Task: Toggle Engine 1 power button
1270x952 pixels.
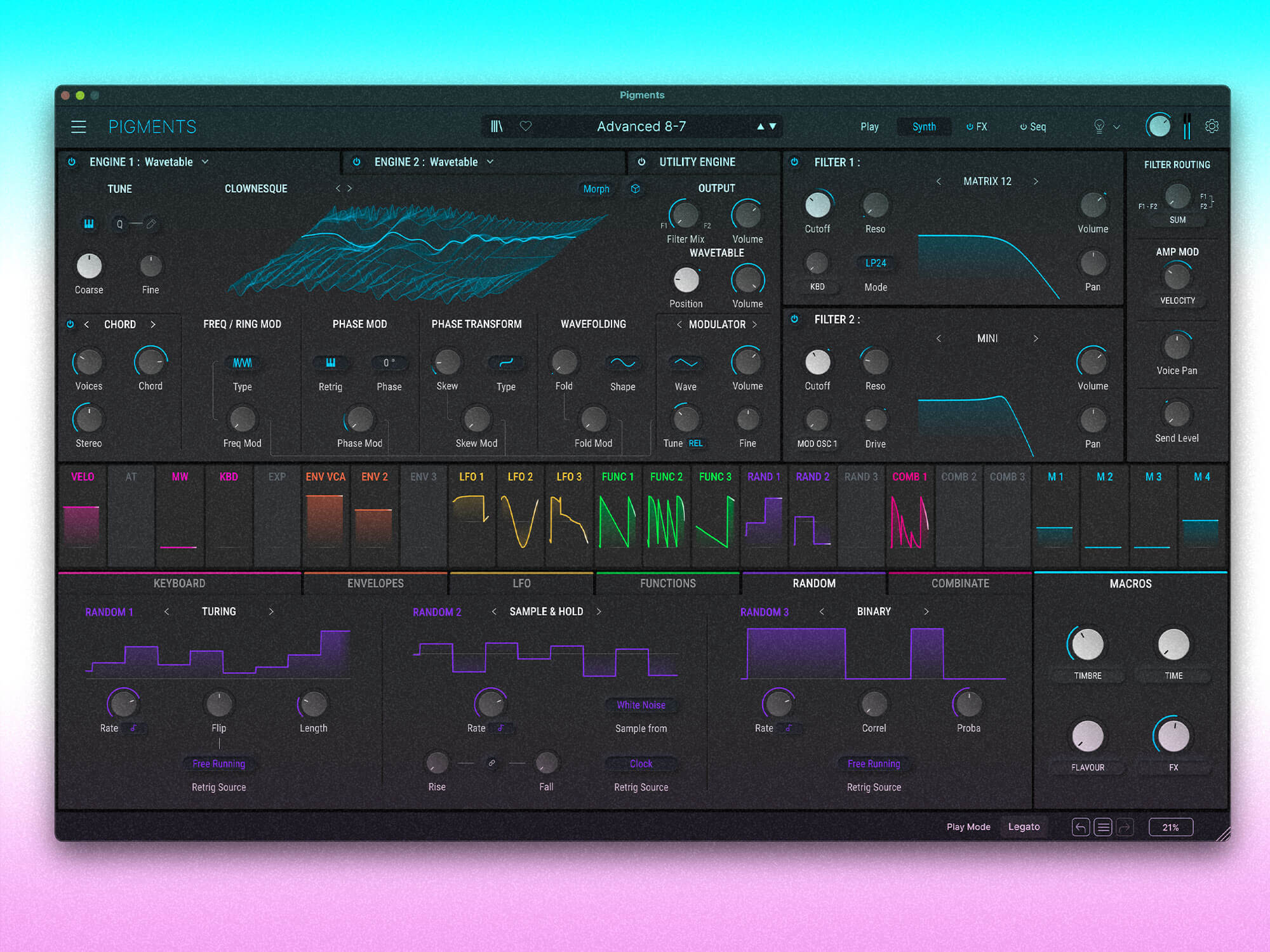Action: coord(72,162)
